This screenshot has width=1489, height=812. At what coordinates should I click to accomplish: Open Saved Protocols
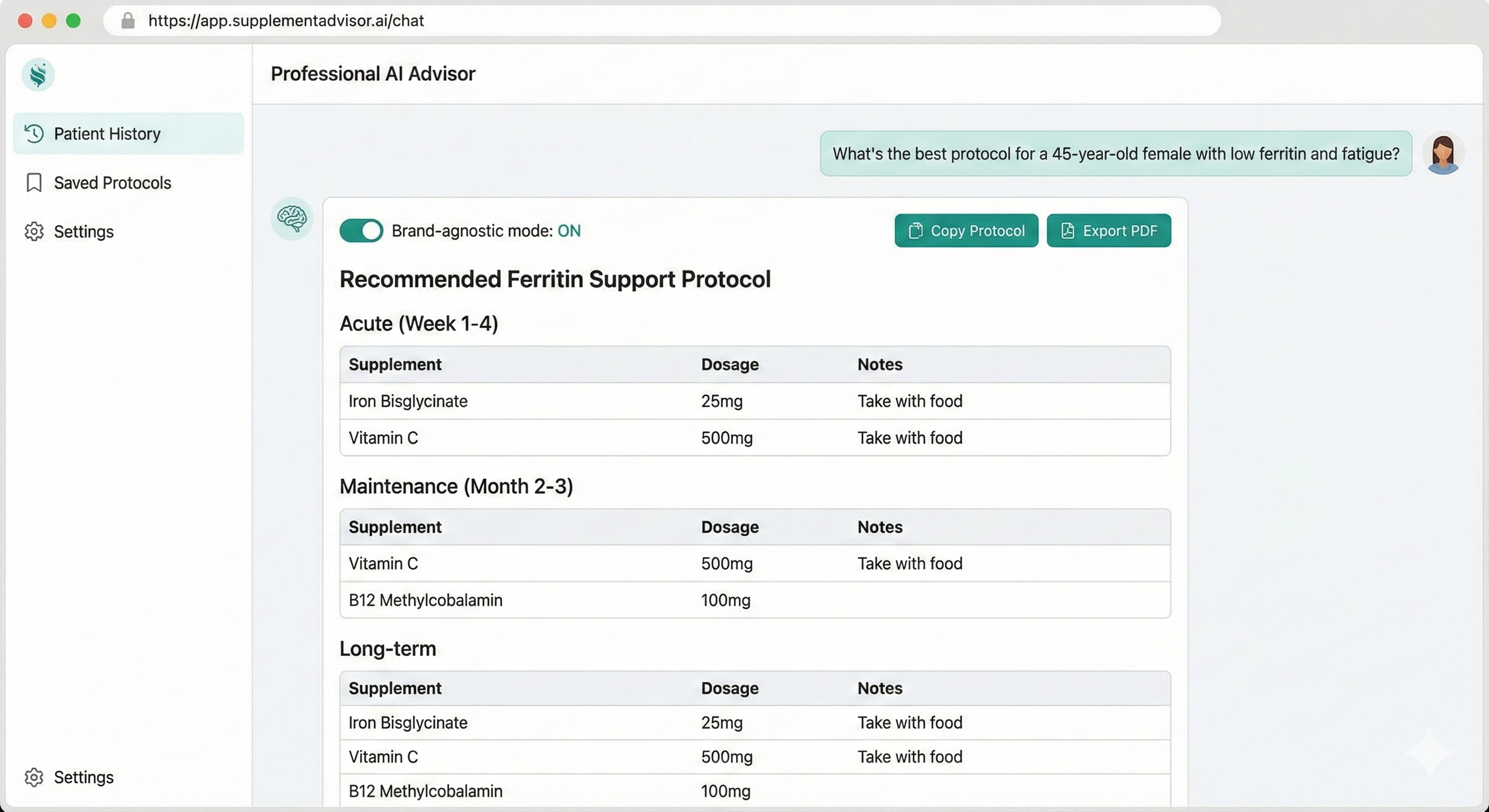point(113,182)
